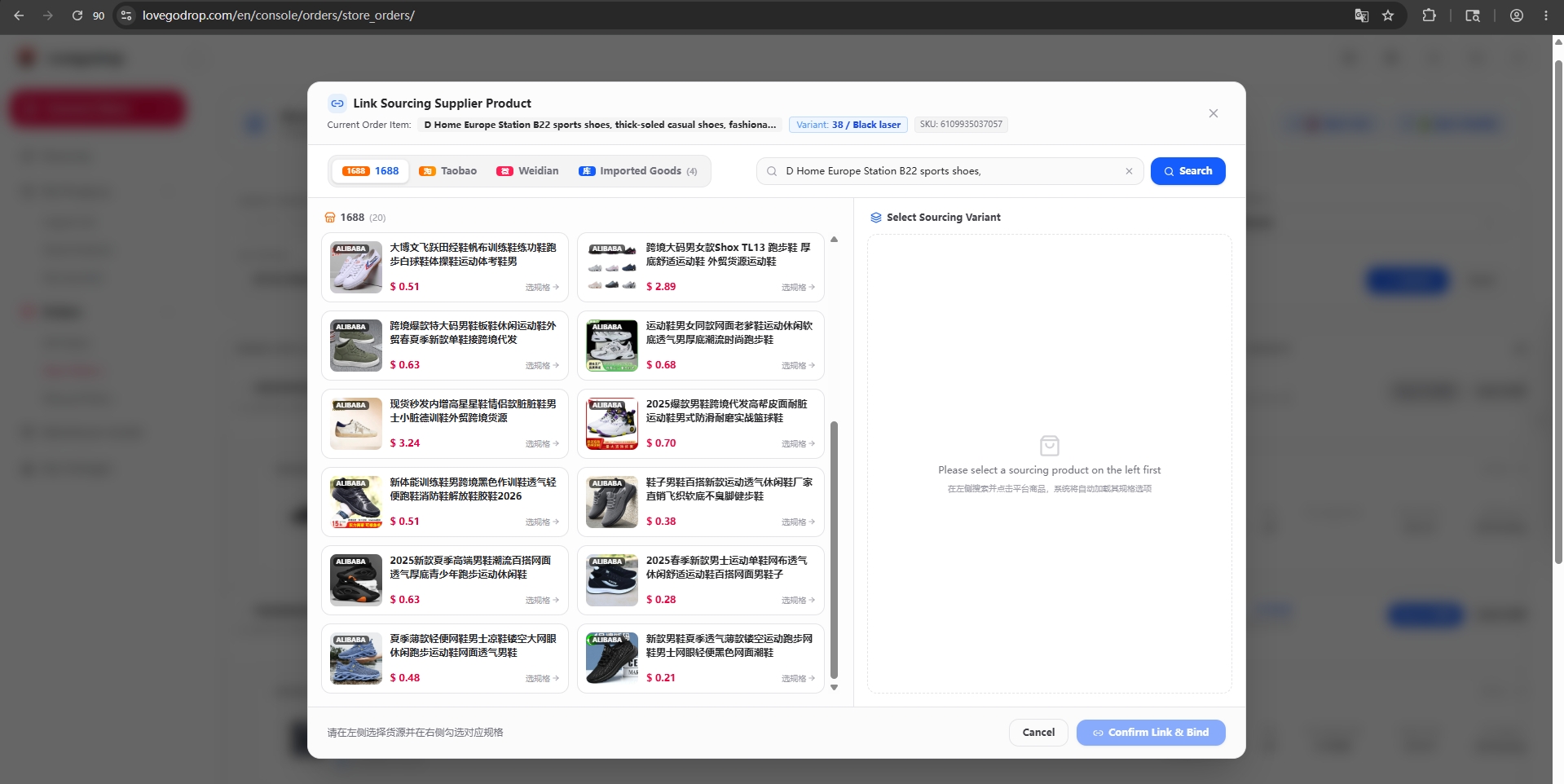Switch to the Weidian source tab
Screen dimensions: 1564x784
527,171
